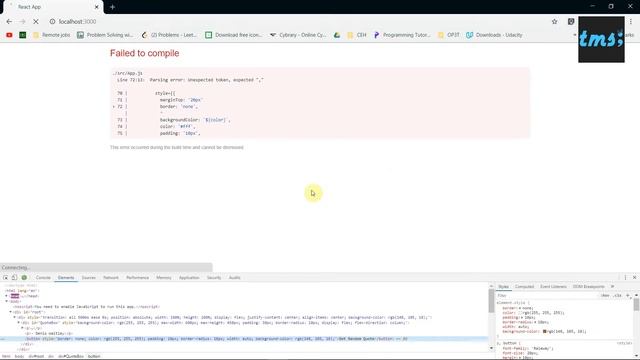Open the Remote jobs bookmark folder
The height and width of the screenshot is (360, 640).
pos(51,35)
